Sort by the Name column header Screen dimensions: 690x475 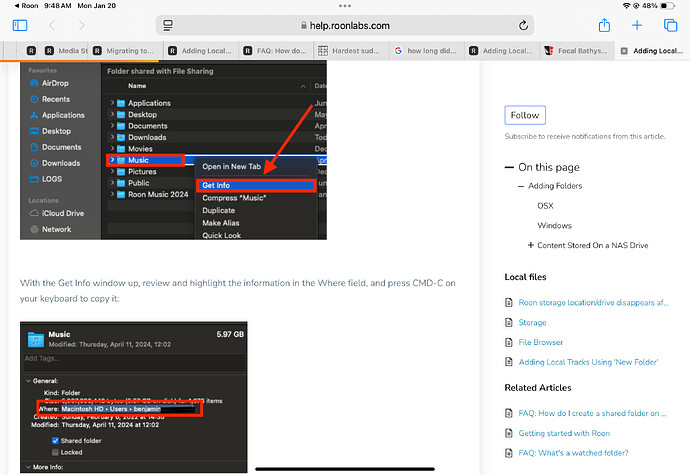coord(137,86)
